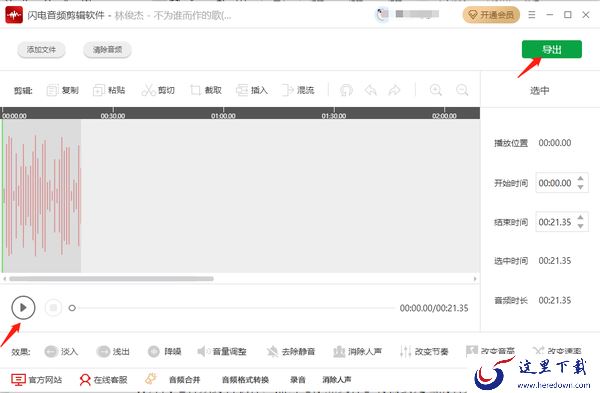This screenshot has width=600, height=393.
Task: Increase 结束时间 with up arrow
Action: click(x=580, y=217)
